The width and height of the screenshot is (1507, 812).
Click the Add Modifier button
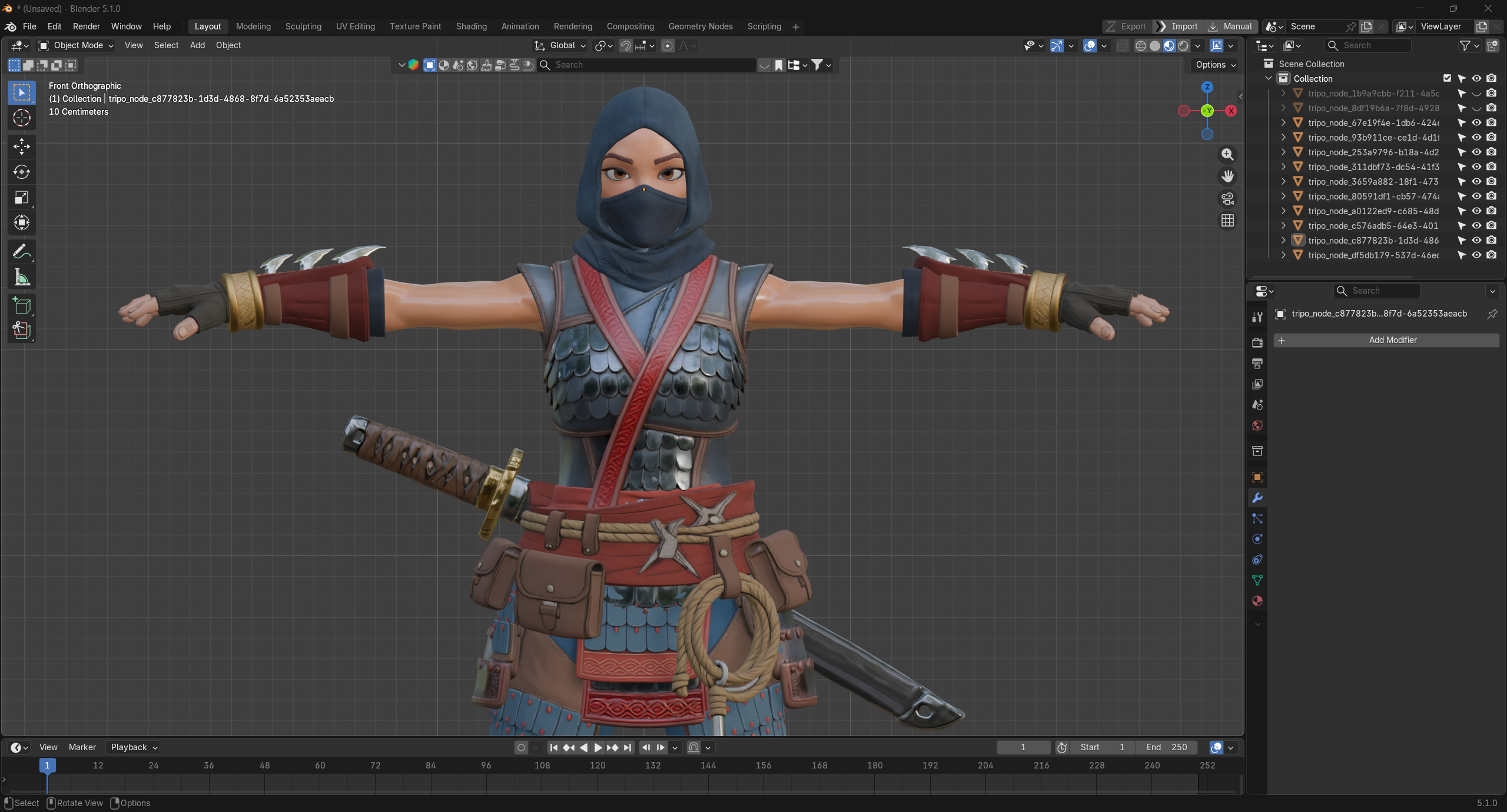click(1386, 340)
